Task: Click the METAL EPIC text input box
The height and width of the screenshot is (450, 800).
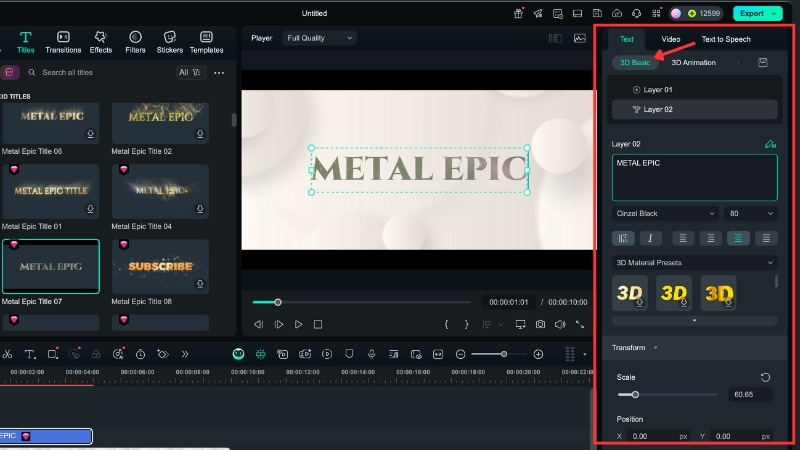Action: [694, 178]
